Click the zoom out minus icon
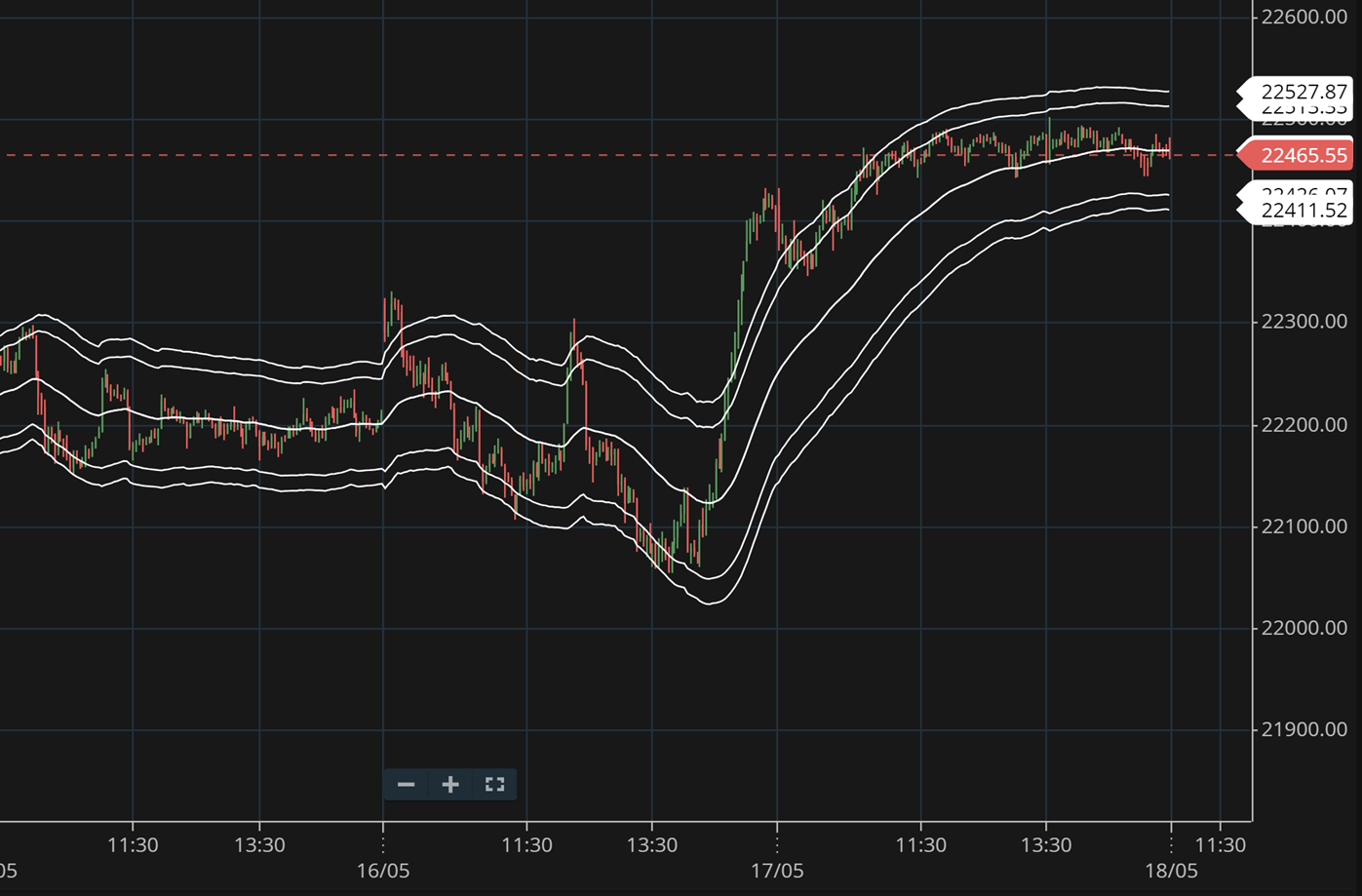Image resolution: width=1362 pixels, height=896 pixels. pyautogui.click(x=407, y=785)
